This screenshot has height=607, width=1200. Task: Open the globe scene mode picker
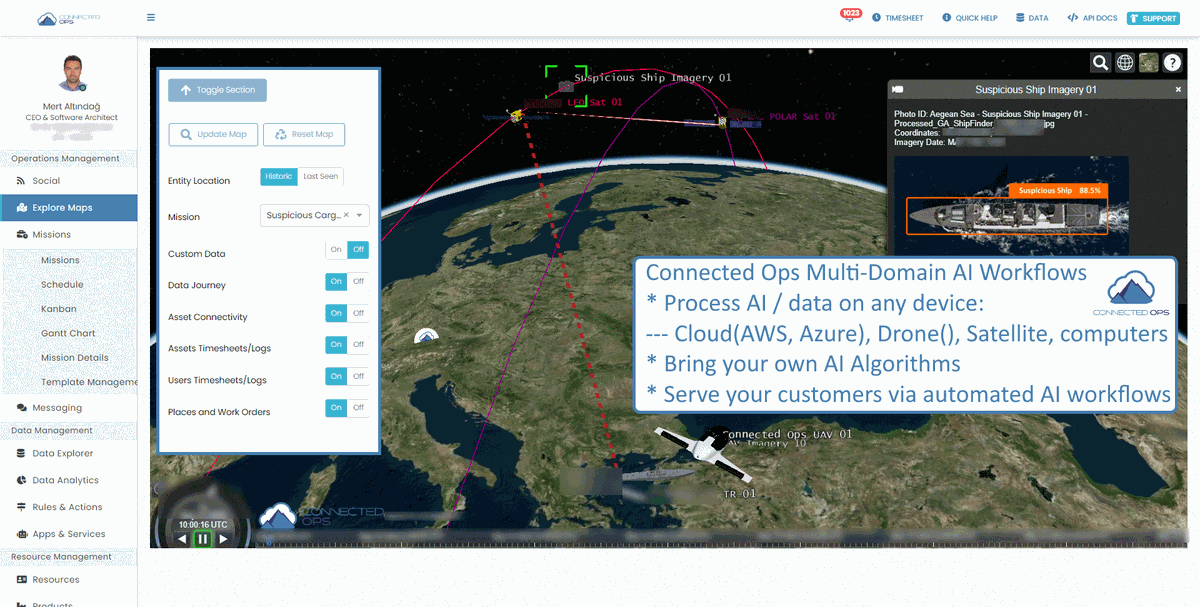pos(1125,63)
